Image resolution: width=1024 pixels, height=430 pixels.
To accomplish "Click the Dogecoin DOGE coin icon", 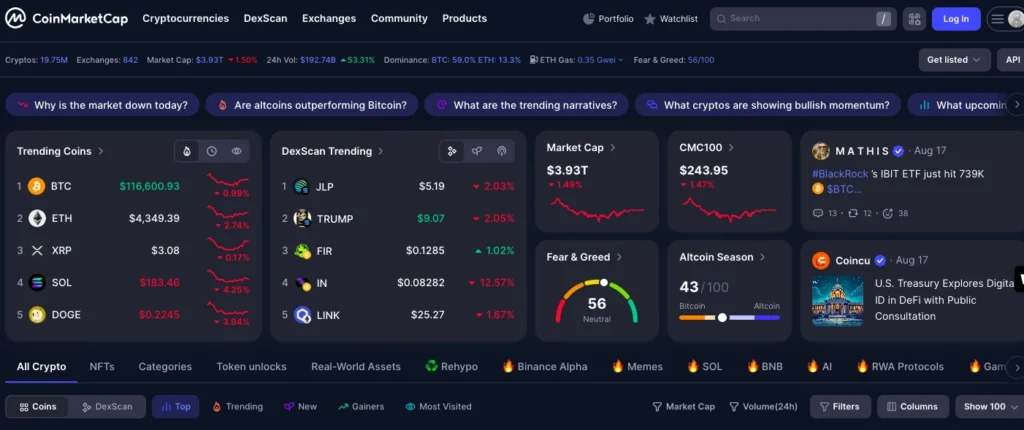I will point(37,314).
